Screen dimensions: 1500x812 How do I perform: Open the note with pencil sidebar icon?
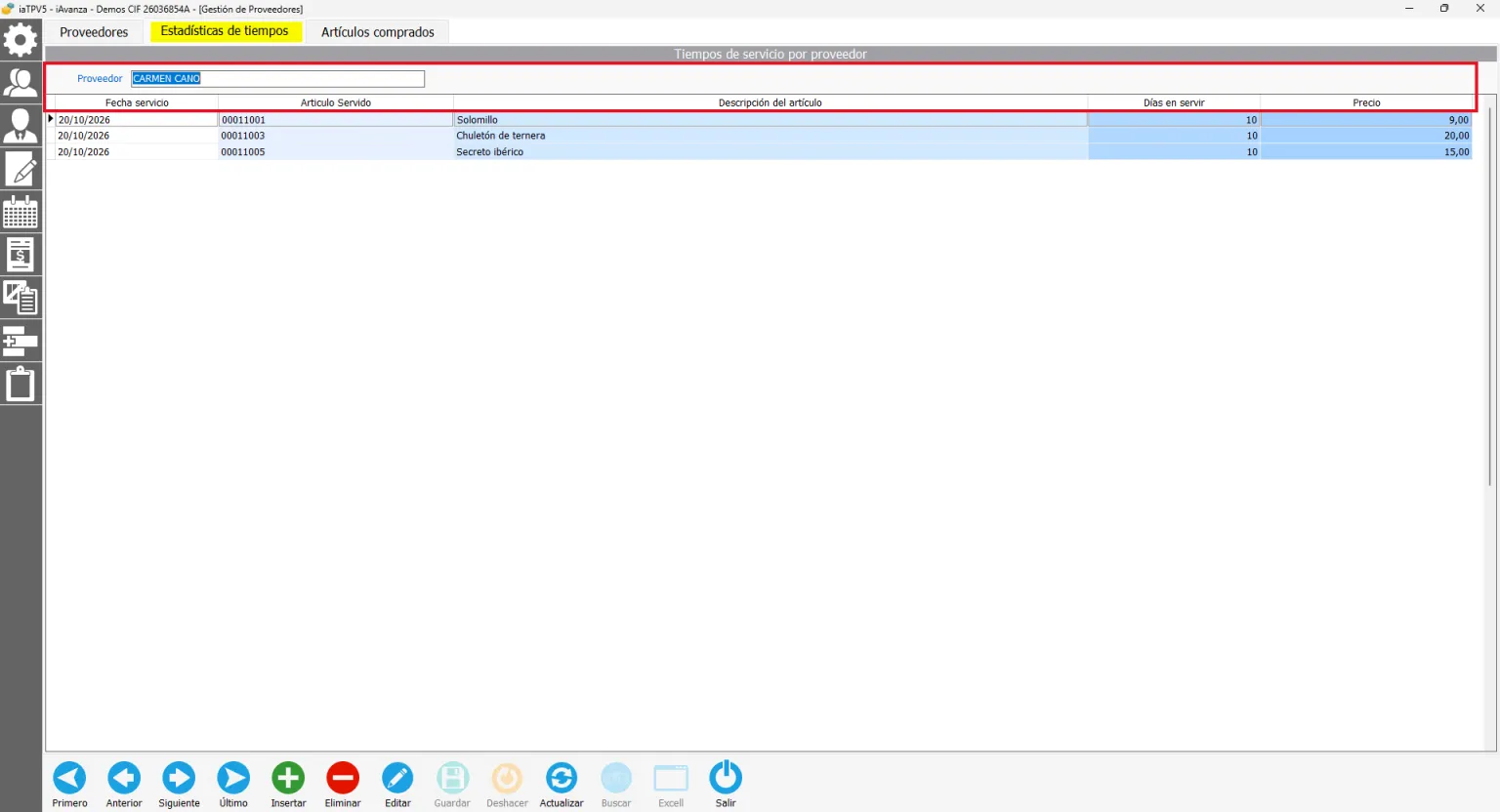click(21, 169)
